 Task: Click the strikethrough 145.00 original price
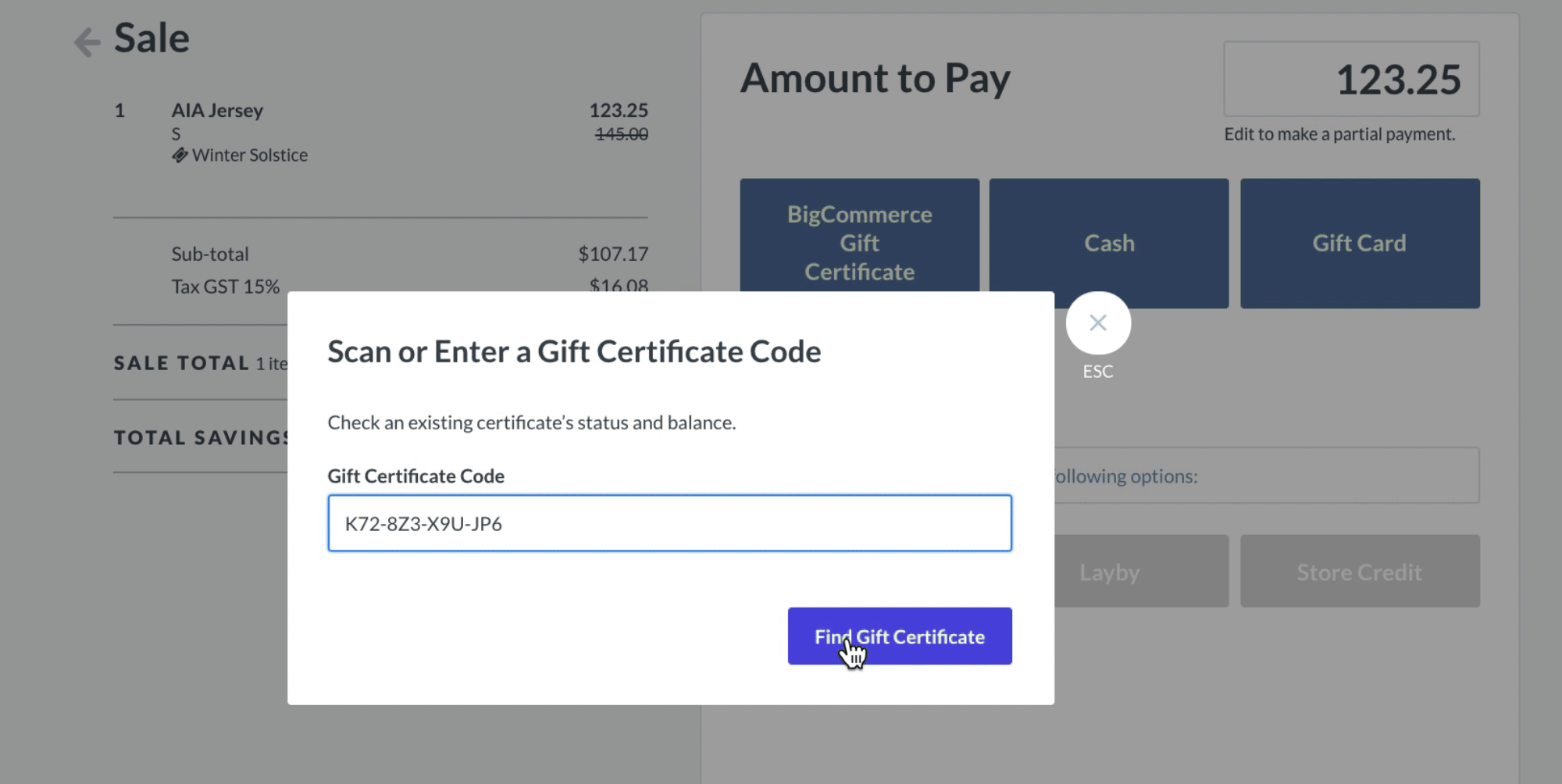tap(621, 134)
